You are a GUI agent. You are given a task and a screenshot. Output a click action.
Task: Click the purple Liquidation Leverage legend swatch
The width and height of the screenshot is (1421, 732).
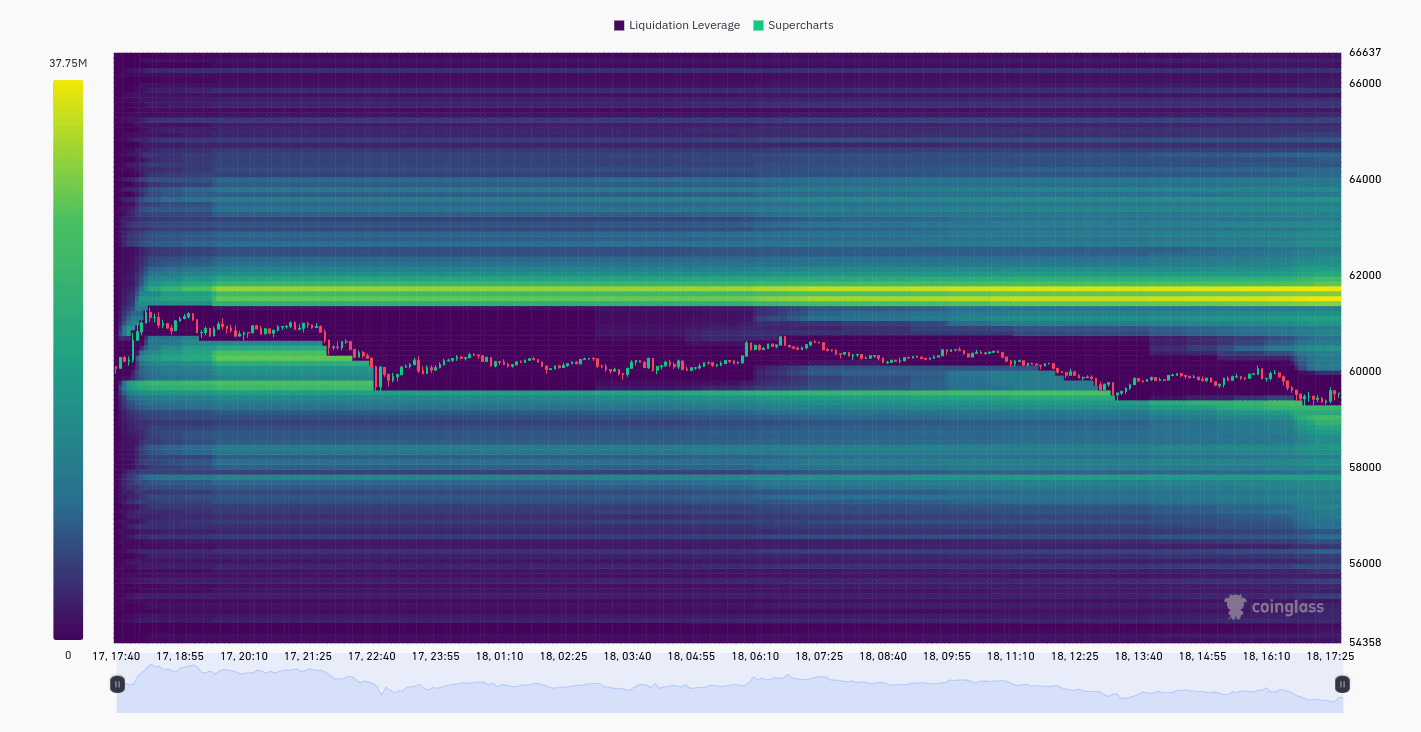(x=619, y=25)
